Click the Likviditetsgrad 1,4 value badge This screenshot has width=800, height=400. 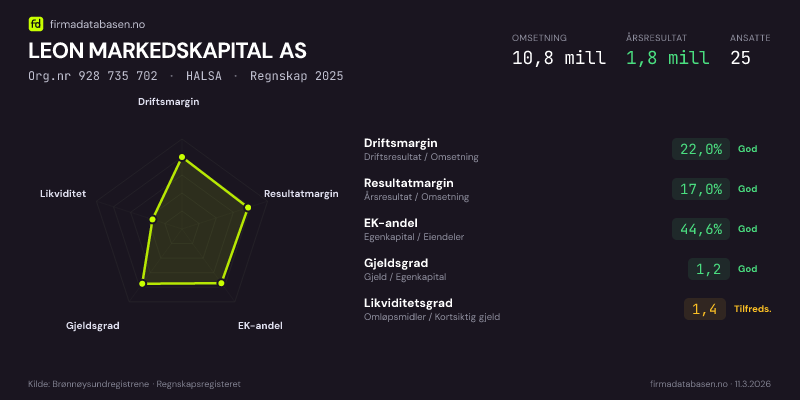pyautogui.click(x=705, y=309)
